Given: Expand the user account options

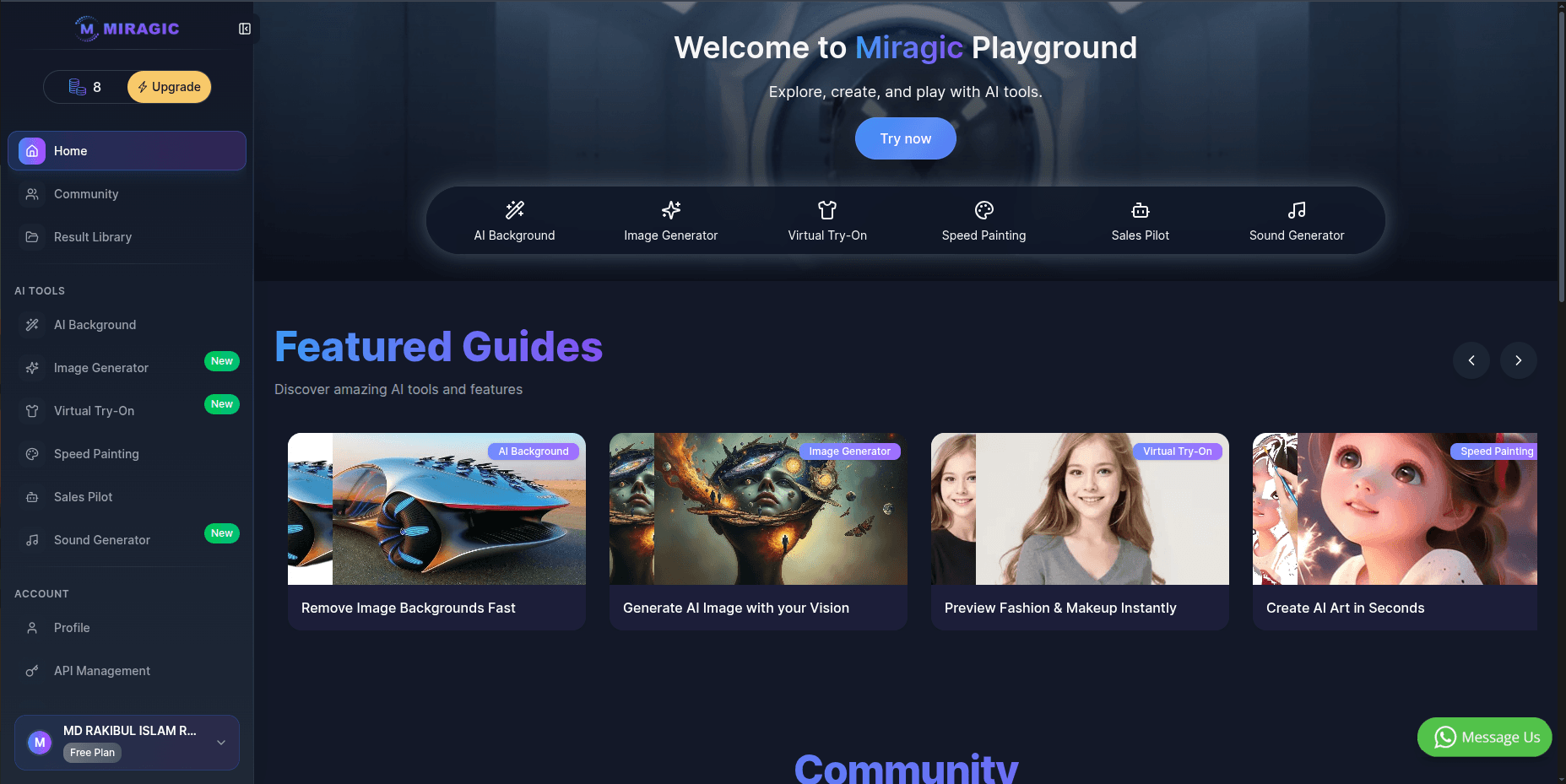Looking at the screenshot, I should click(x=221, y=743).
